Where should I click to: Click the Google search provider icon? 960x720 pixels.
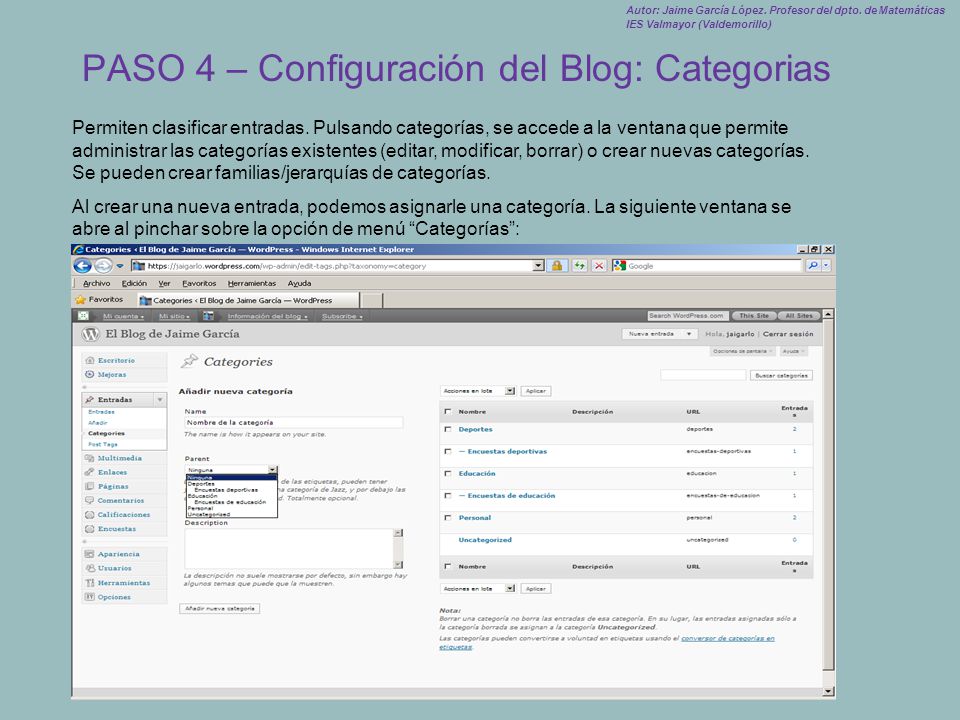pos(620,266)
